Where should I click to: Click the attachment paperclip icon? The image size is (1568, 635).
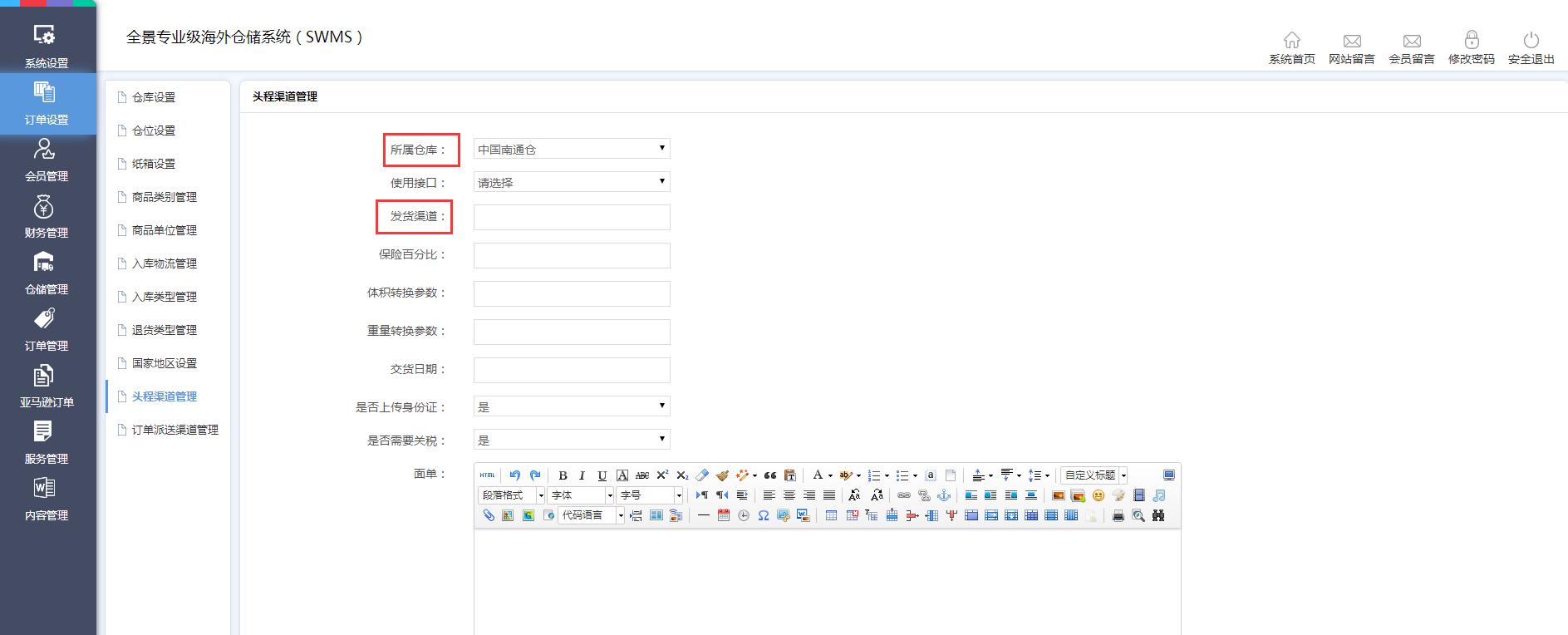click(x=489, y=515)
